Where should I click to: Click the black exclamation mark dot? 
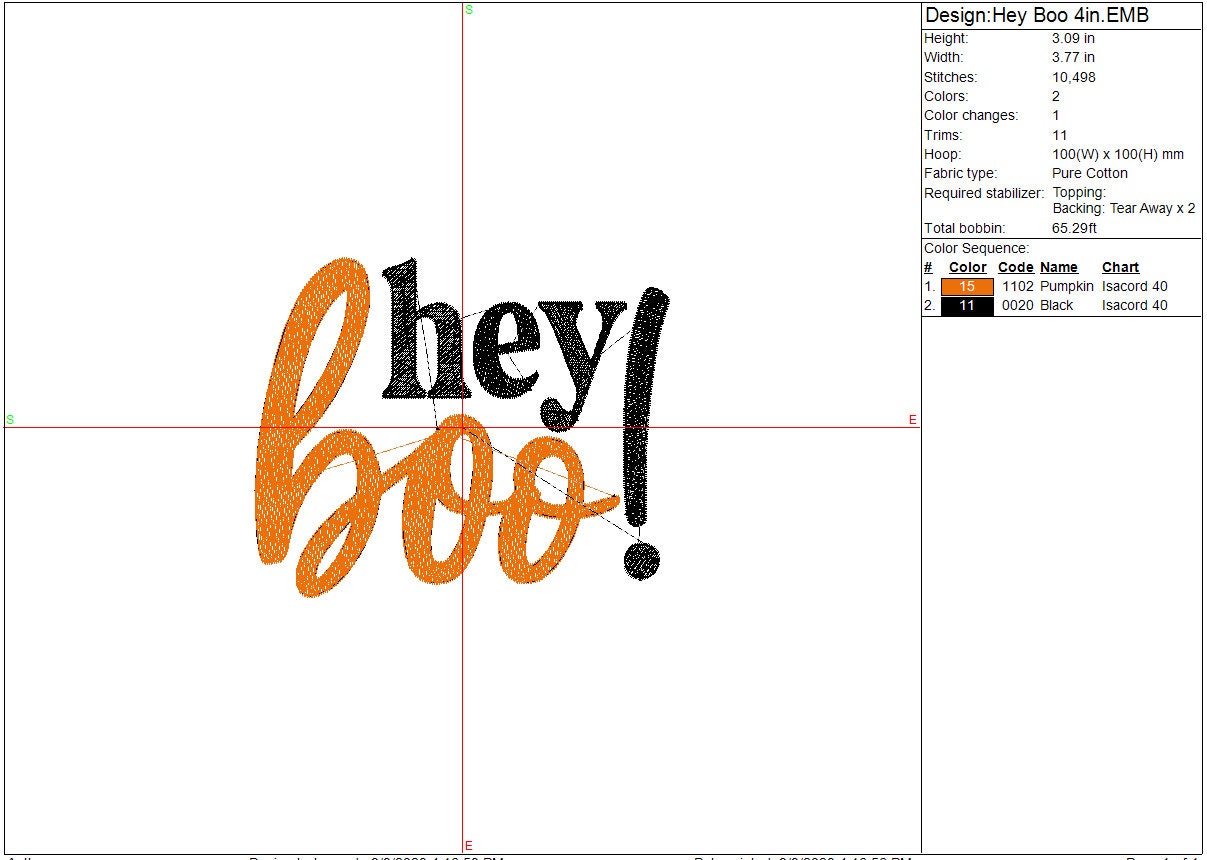(x=641, y=561)
